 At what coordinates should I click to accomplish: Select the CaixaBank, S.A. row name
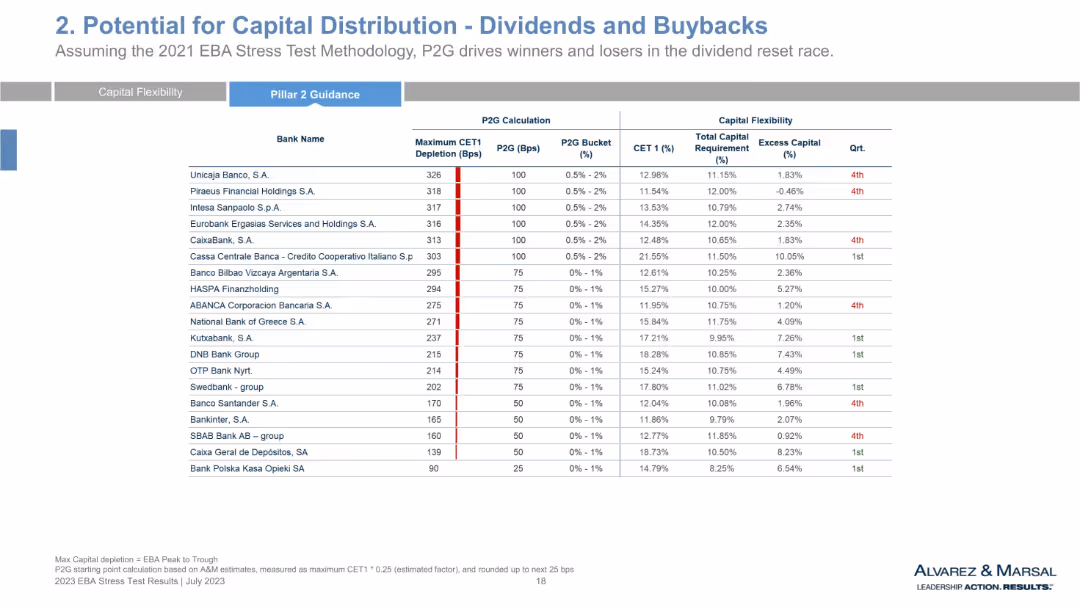click(222, 240)
